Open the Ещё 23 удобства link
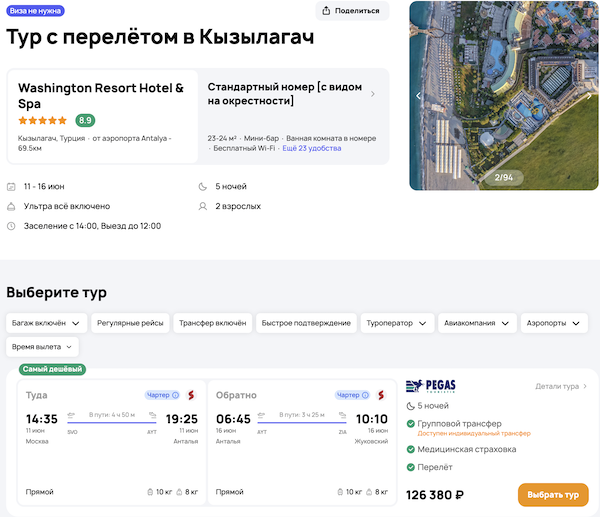The width and height of the screenshot is (600, 517). (312, 148)
